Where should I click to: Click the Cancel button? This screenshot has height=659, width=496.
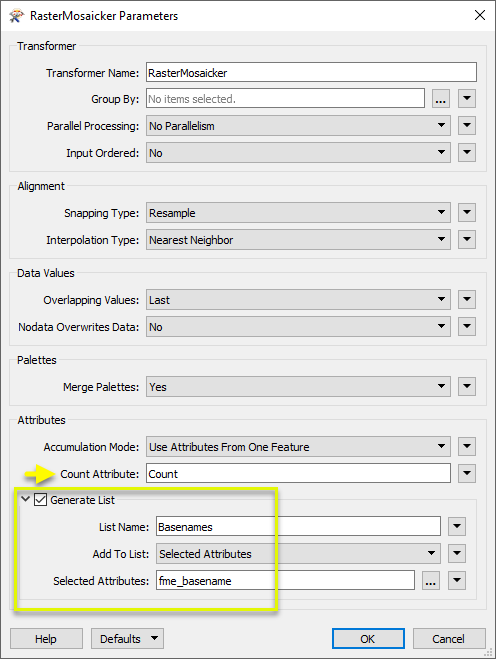coord(449,639)
